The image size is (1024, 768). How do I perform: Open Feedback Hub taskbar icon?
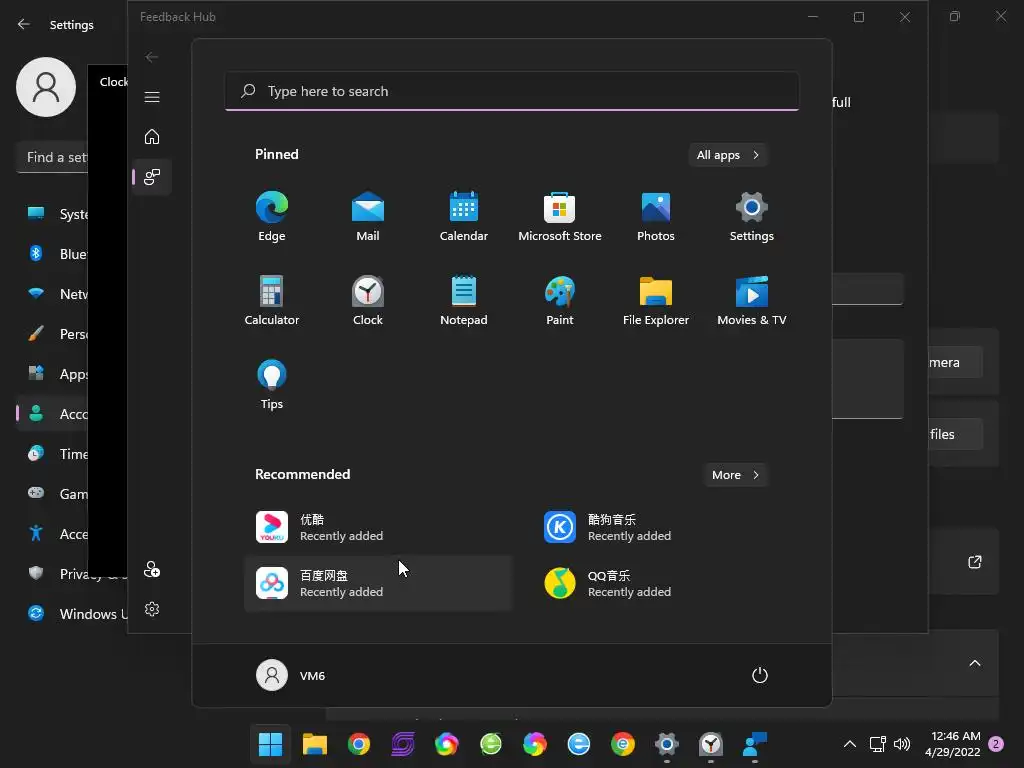click(x=755, y=744)
